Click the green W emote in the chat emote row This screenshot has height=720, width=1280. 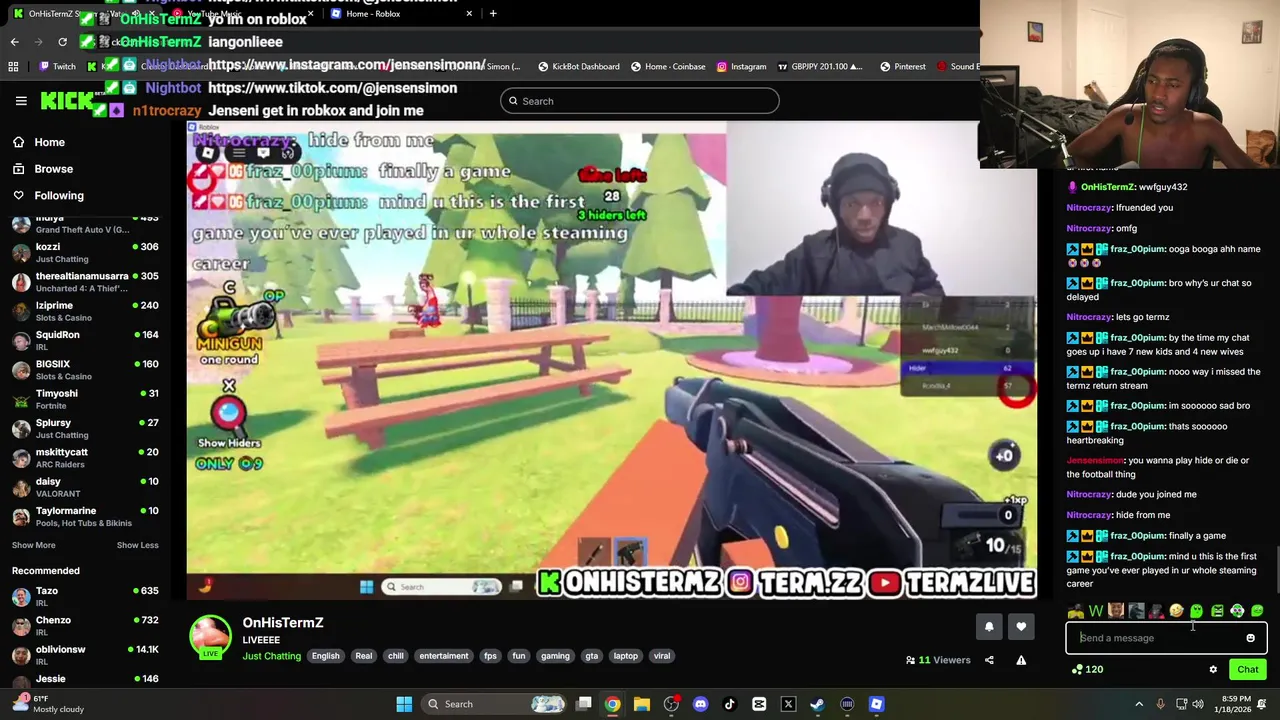(1096, 611)
